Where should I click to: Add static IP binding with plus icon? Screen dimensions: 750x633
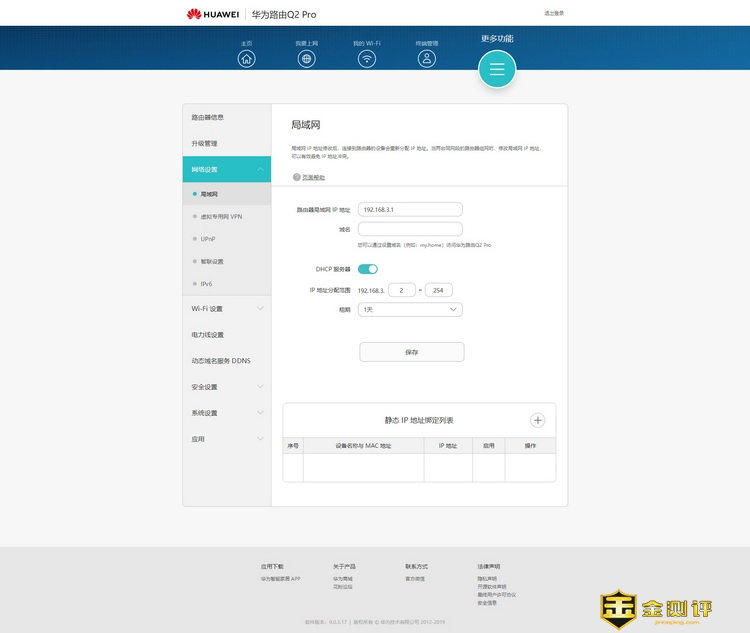[537, 421]
